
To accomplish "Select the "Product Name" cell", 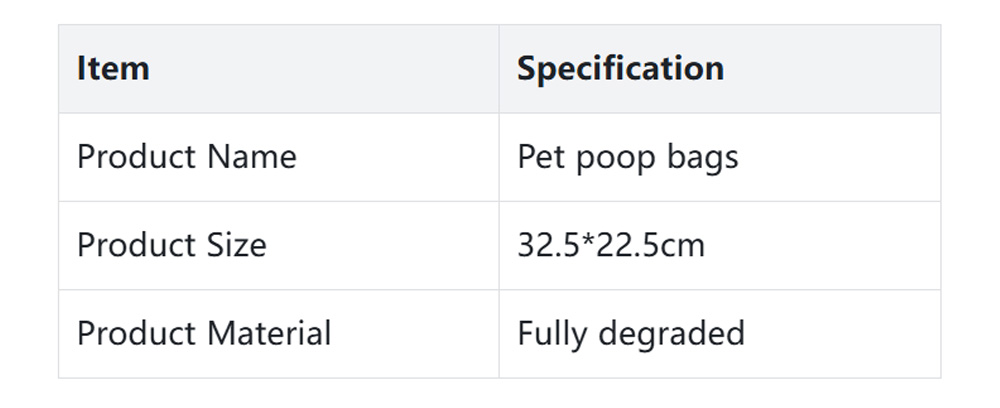I will point(186,157).
